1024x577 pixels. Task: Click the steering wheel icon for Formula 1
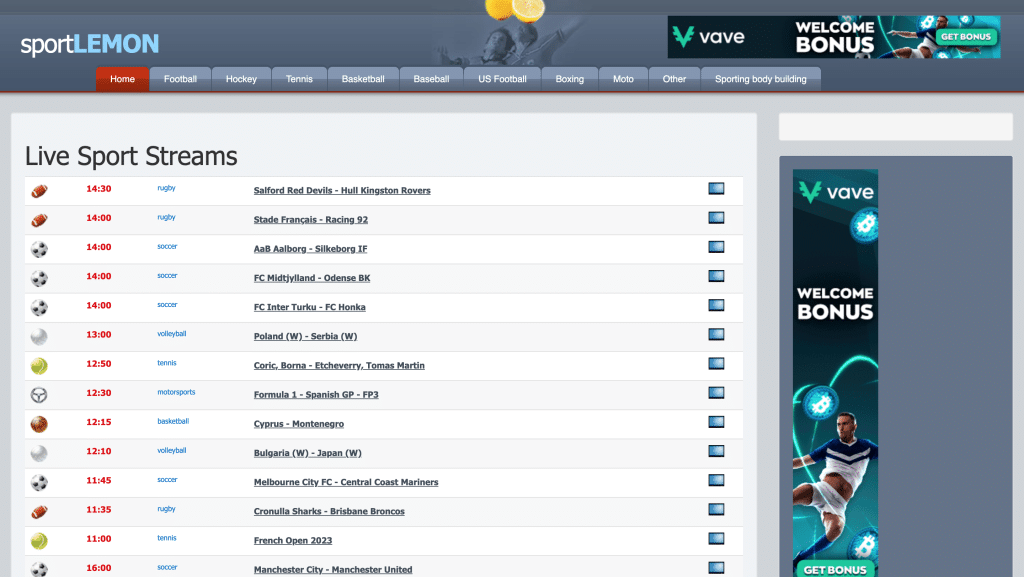[39, 395]
